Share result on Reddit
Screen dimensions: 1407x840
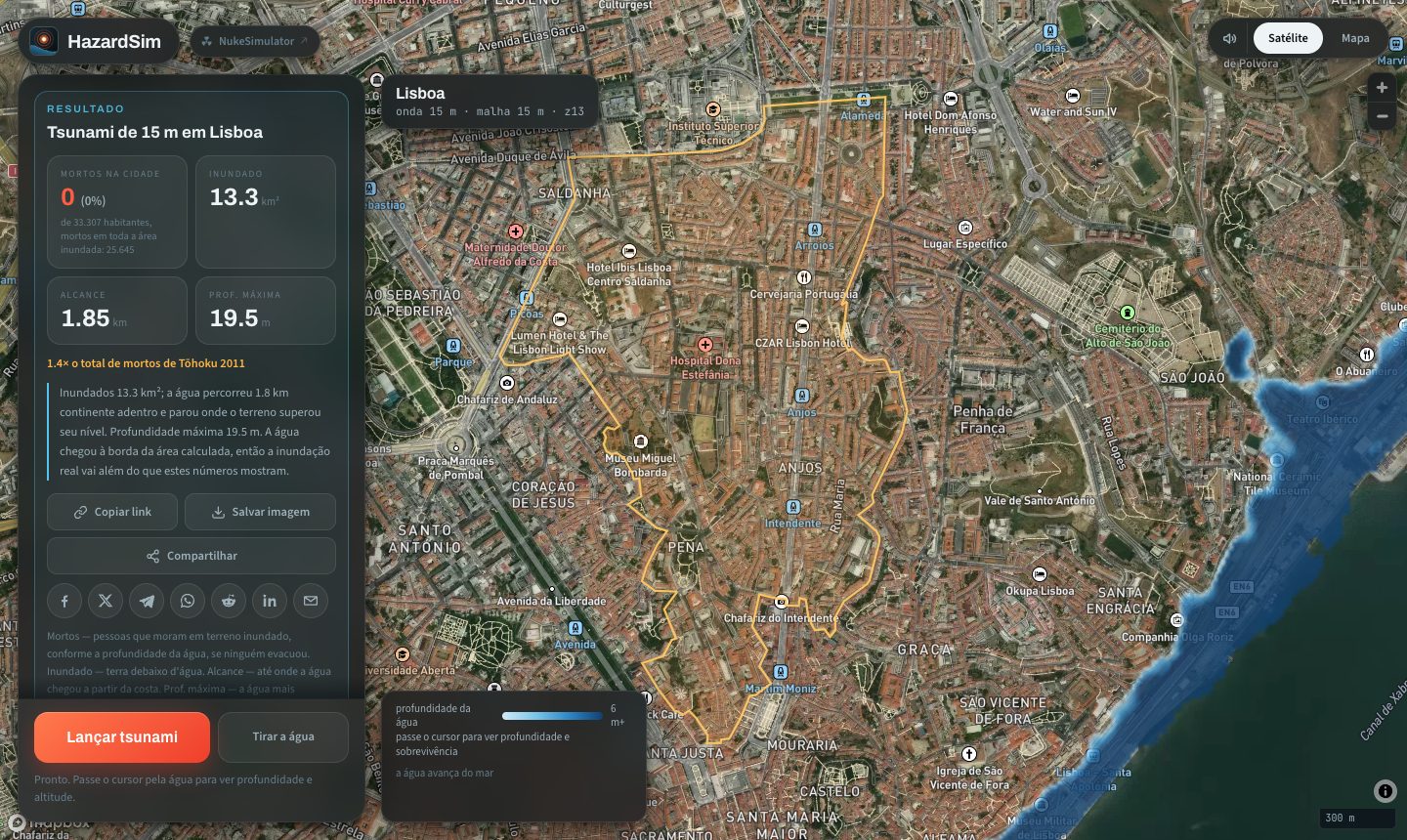229,601
